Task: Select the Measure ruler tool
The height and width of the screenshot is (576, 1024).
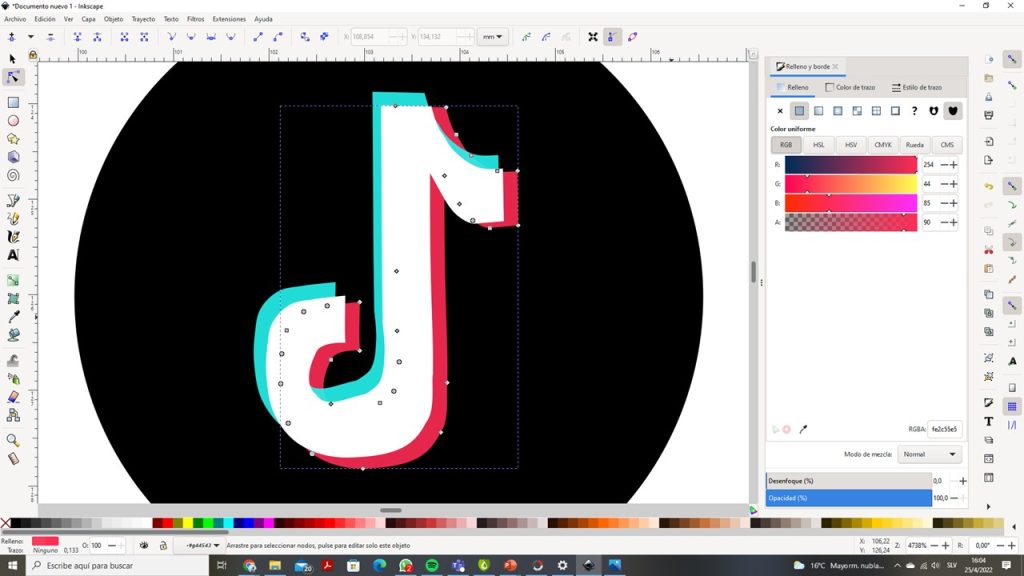Action: (x=12, y=458)
